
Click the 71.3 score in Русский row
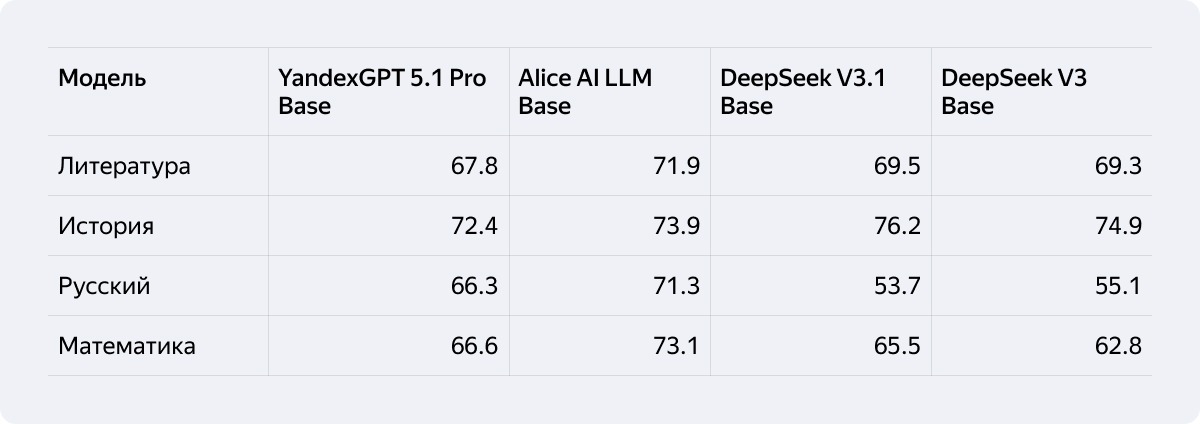676,286
